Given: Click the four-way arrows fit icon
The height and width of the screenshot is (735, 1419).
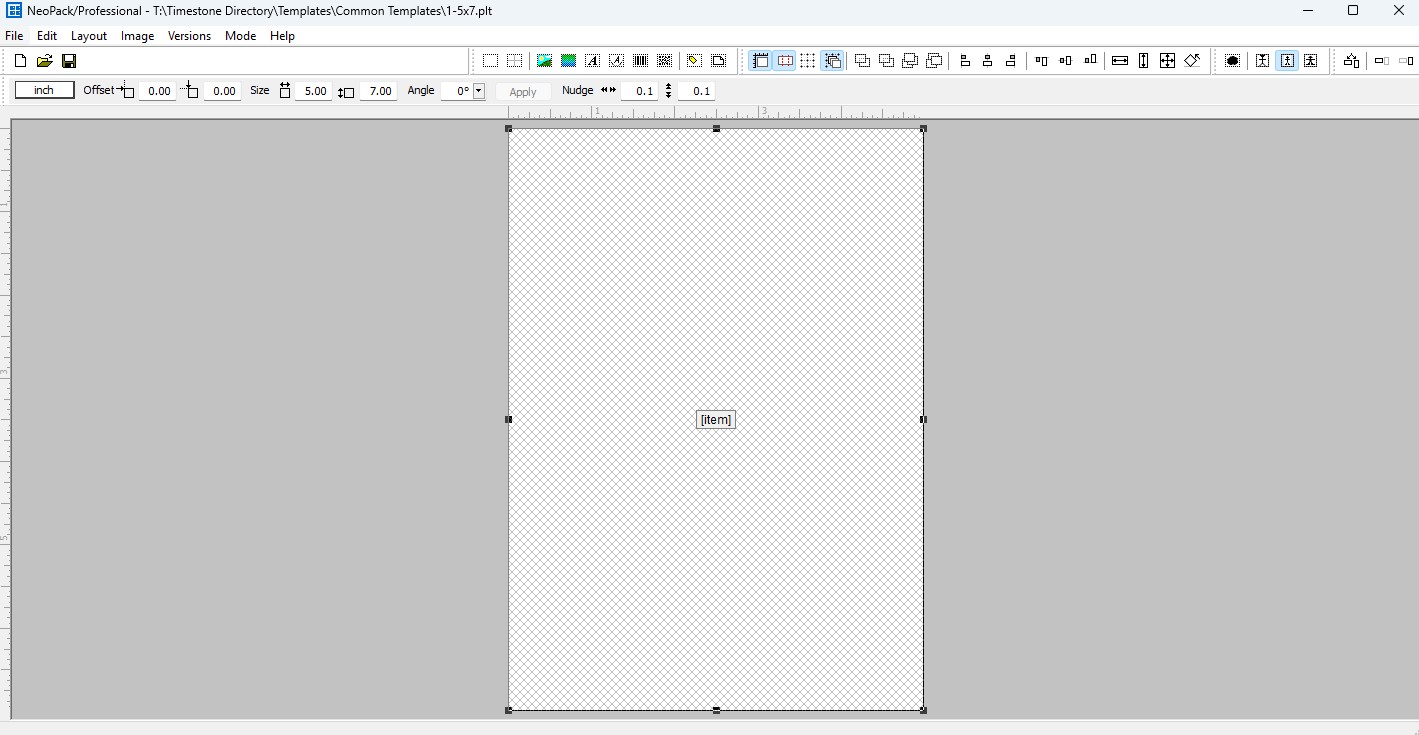Looking at the screenshot, I should [x=1167, y=61].
